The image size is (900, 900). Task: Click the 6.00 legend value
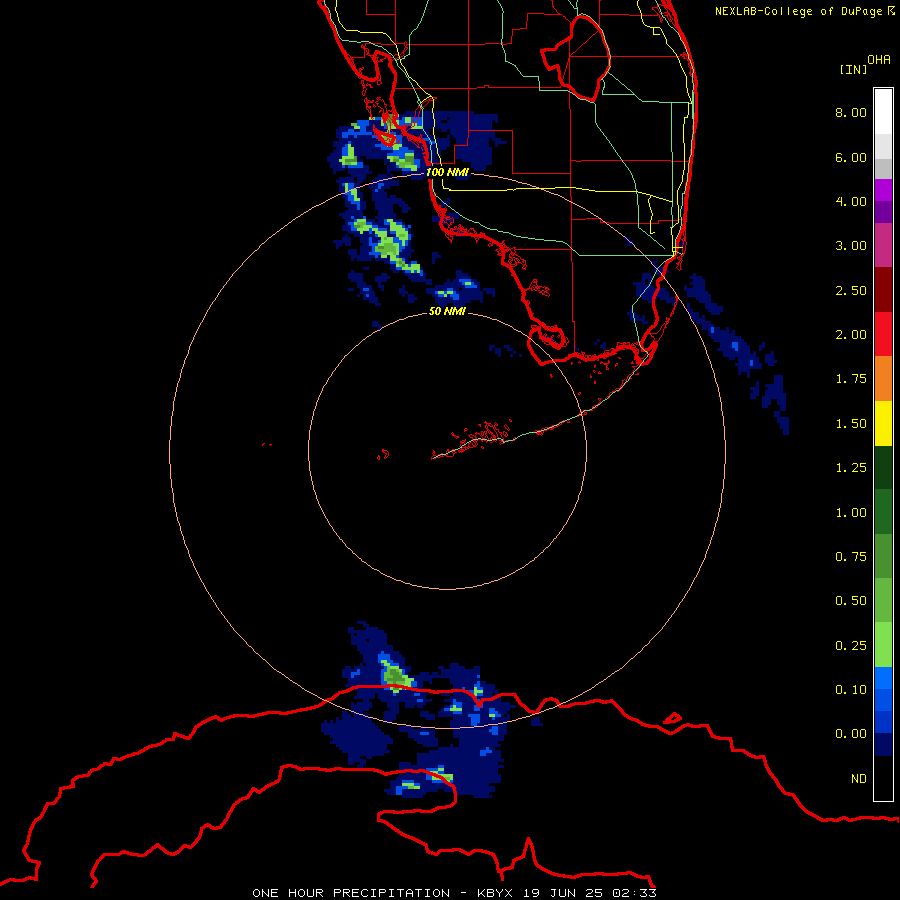pos(851,157)
